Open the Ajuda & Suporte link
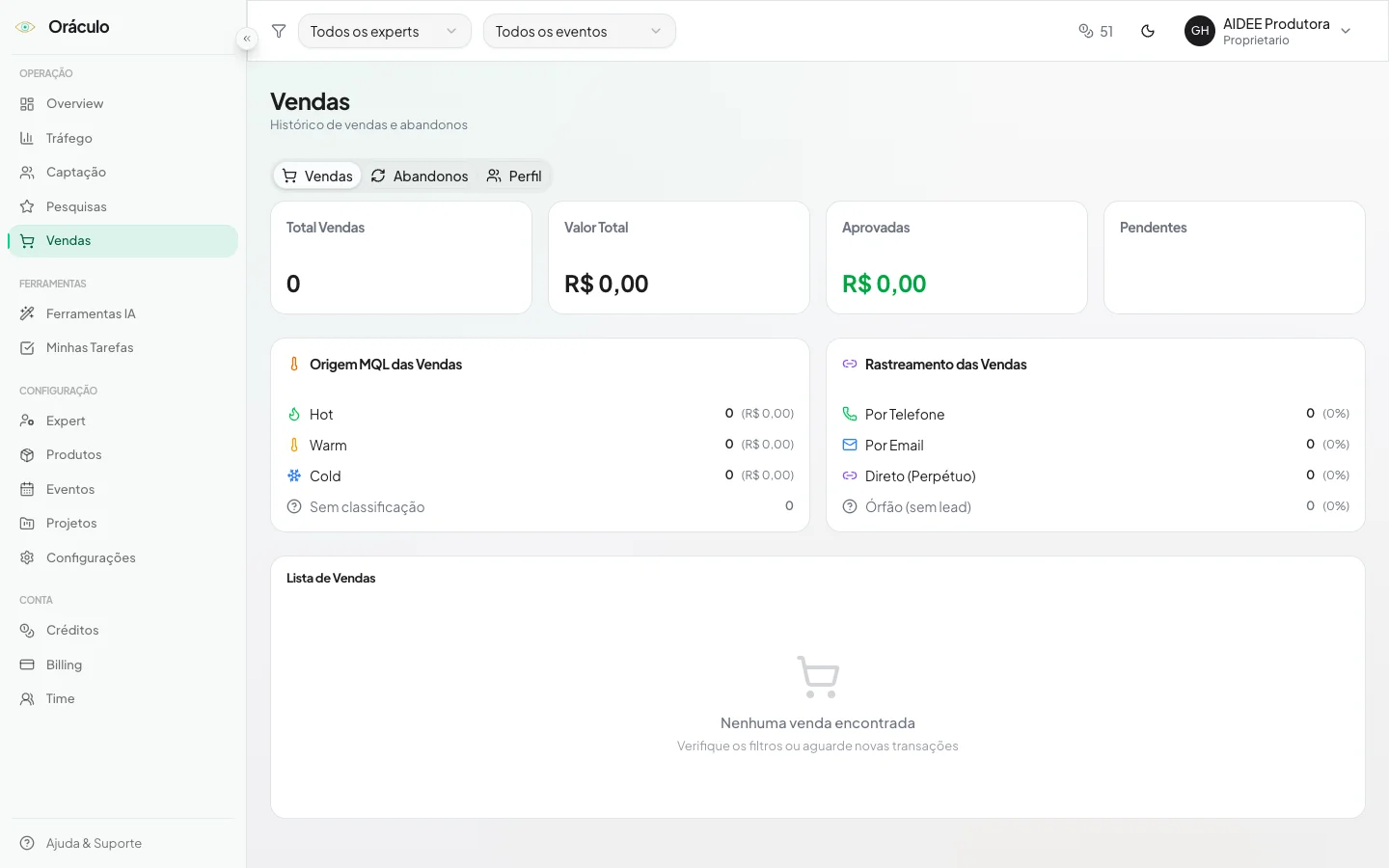The image size is (1389, 868). click(x=123, y=843)
